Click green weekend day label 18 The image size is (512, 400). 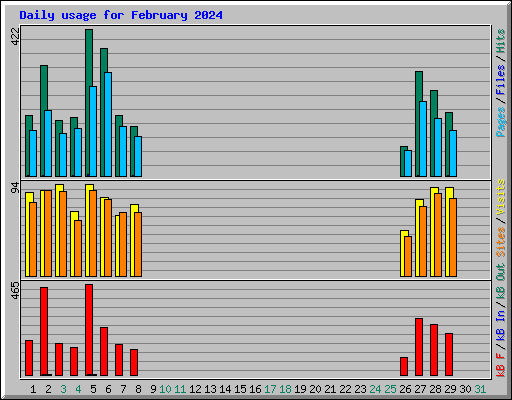pyautogui.click(x=285, y=389)
